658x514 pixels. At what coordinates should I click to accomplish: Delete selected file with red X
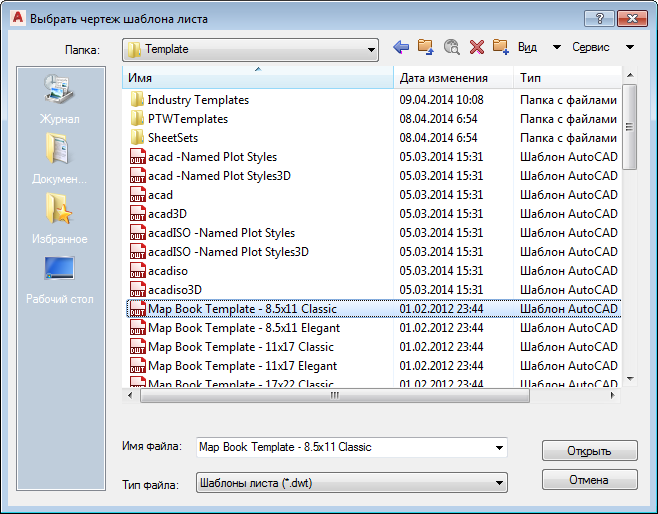click(477, 47)
